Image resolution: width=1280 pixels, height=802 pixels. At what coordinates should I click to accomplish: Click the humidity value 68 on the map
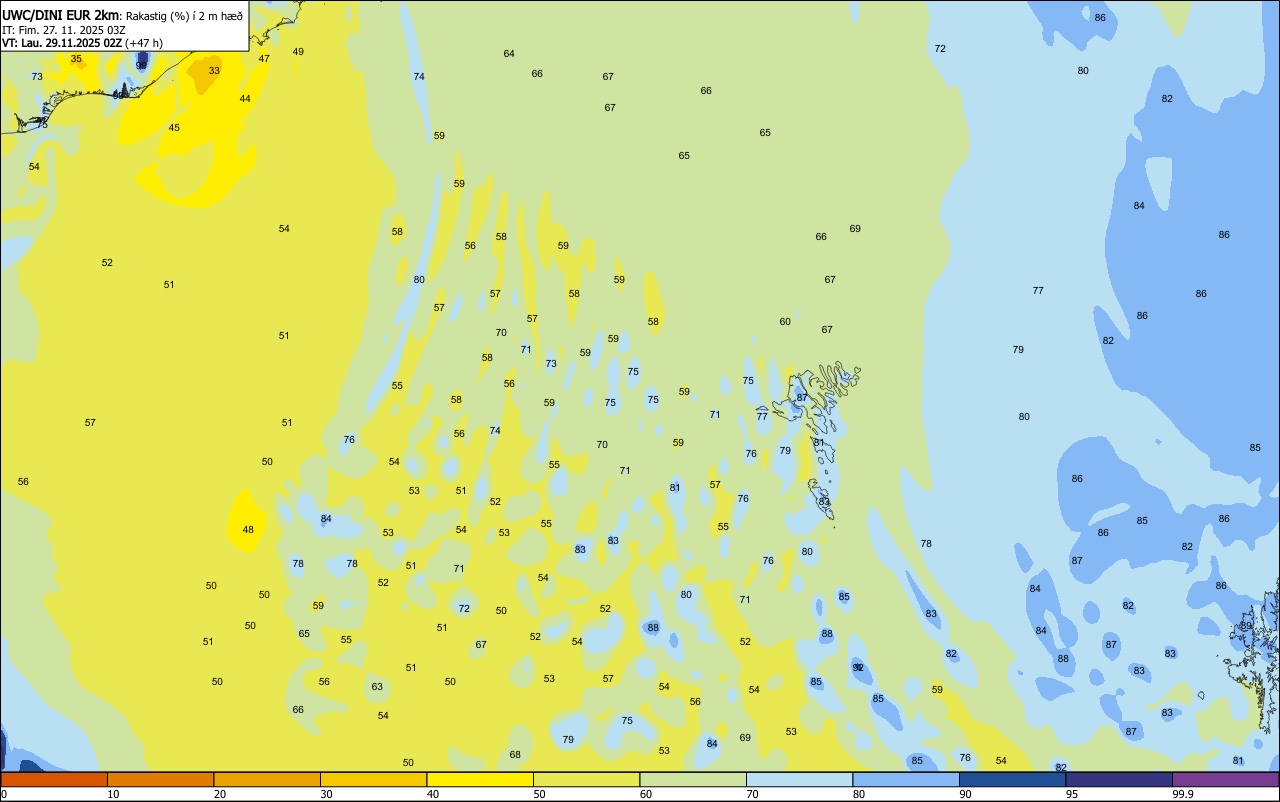point(515,755)
